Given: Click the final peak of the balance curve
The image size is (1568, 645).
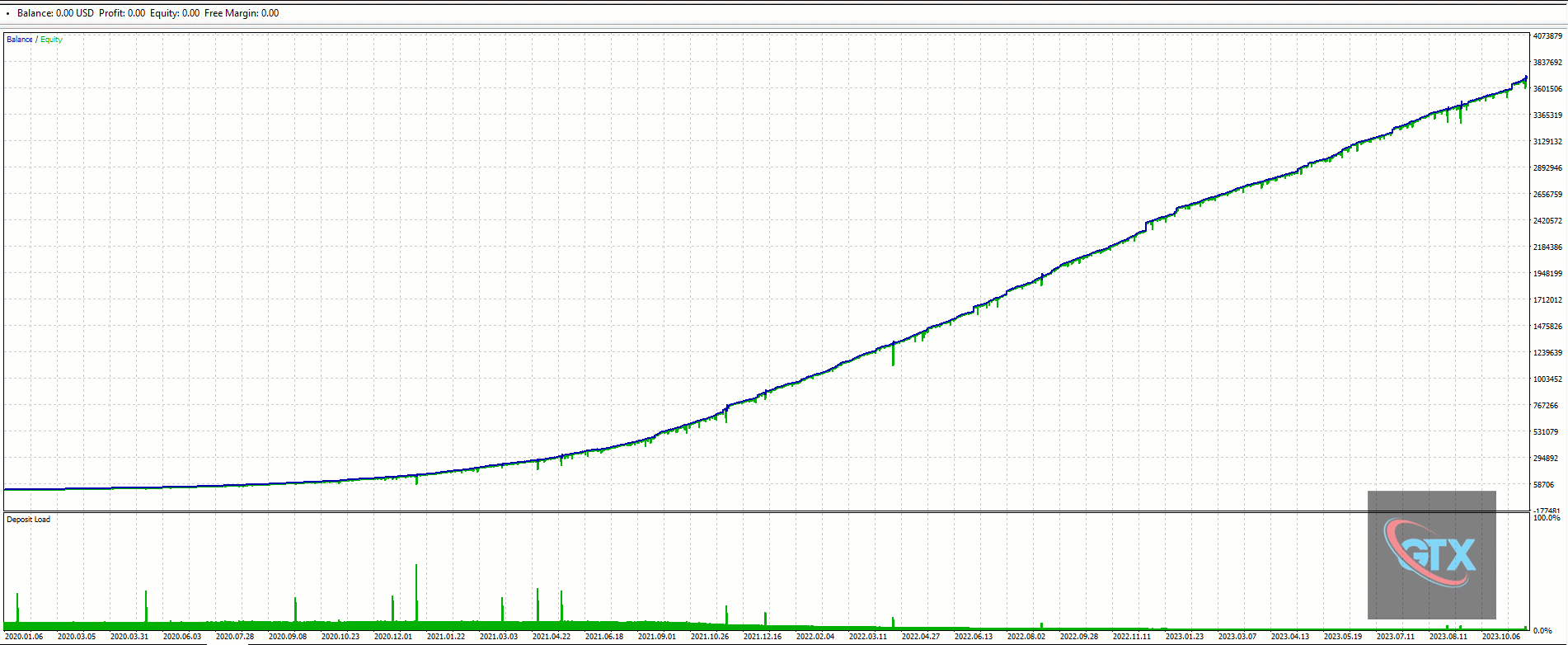Looking at the screenshot, I should [x=1526, y=78].
